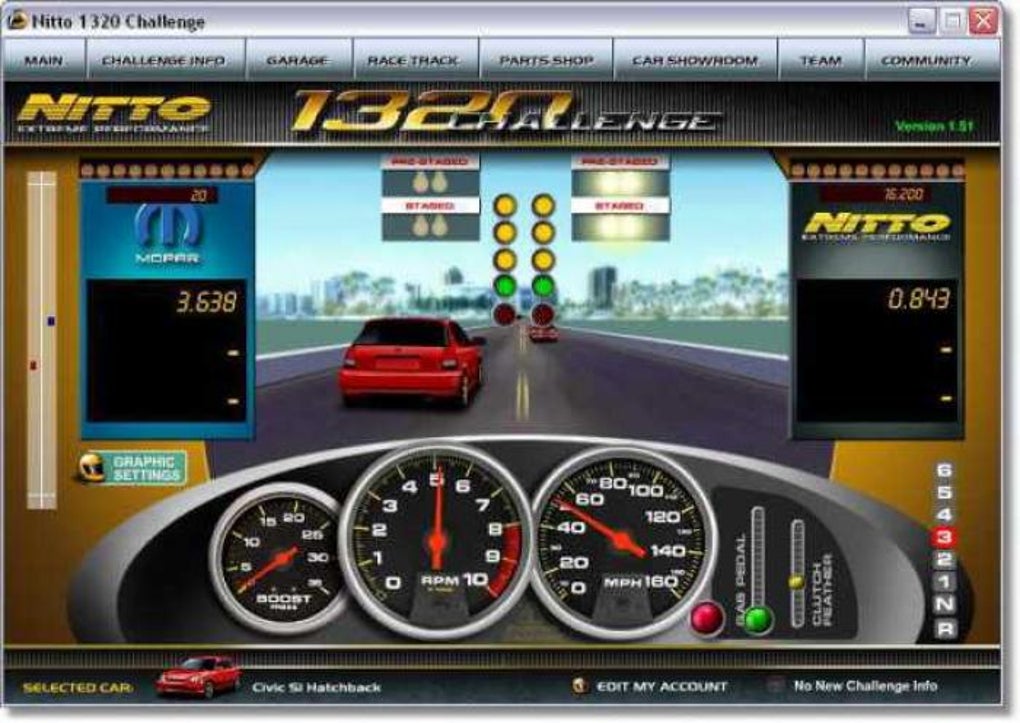Switch to the RACE TRACK tab
Screen dimensions: 1020x723
[414, 60]
